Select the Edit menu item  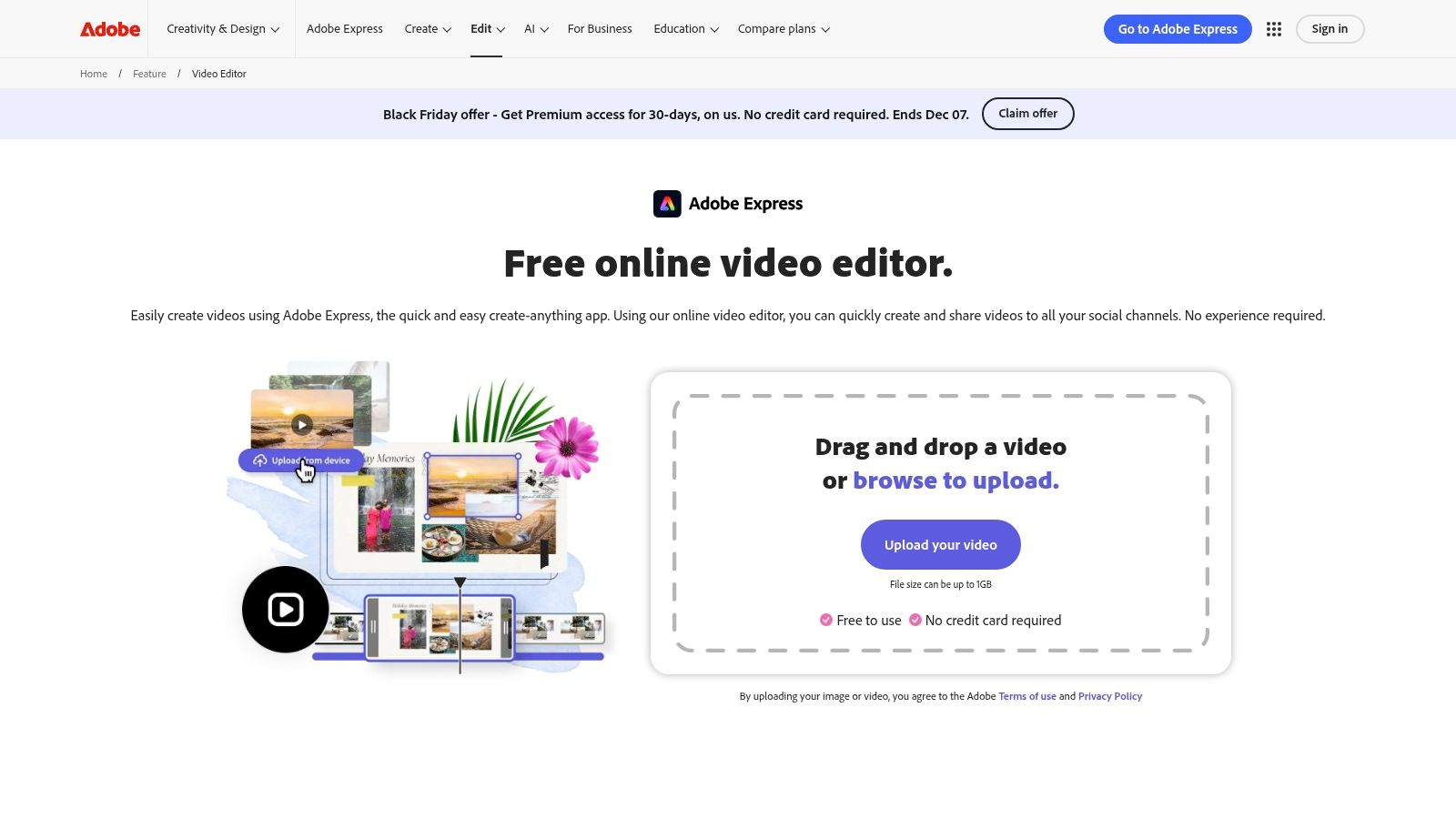(x=486, y=28)
